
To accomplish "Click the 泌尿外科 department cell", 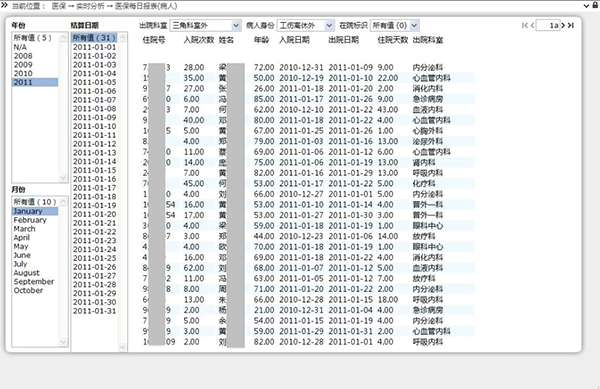I will coord(428,142).
